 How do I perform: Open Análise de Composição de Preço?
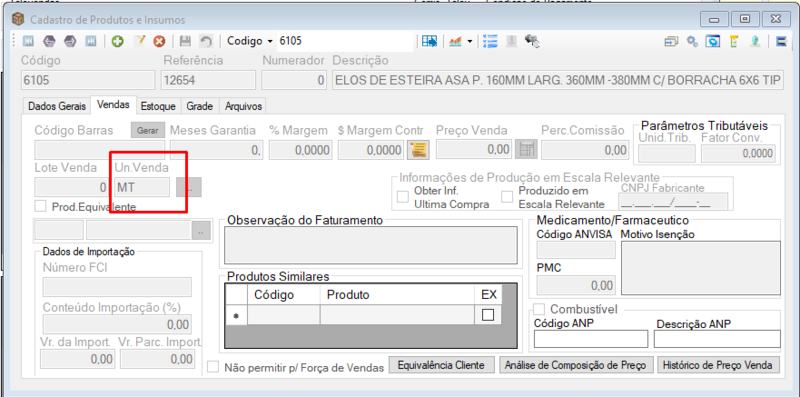tap(576, 365)
